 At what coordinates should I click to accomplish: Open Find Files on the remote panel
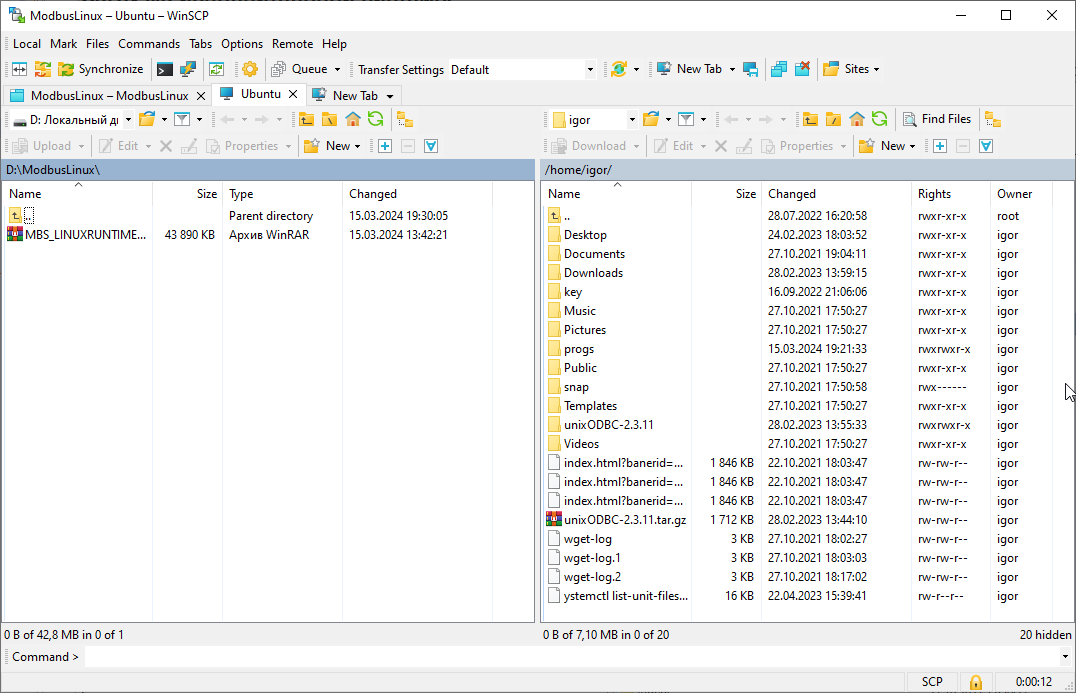tap(937, 118)
